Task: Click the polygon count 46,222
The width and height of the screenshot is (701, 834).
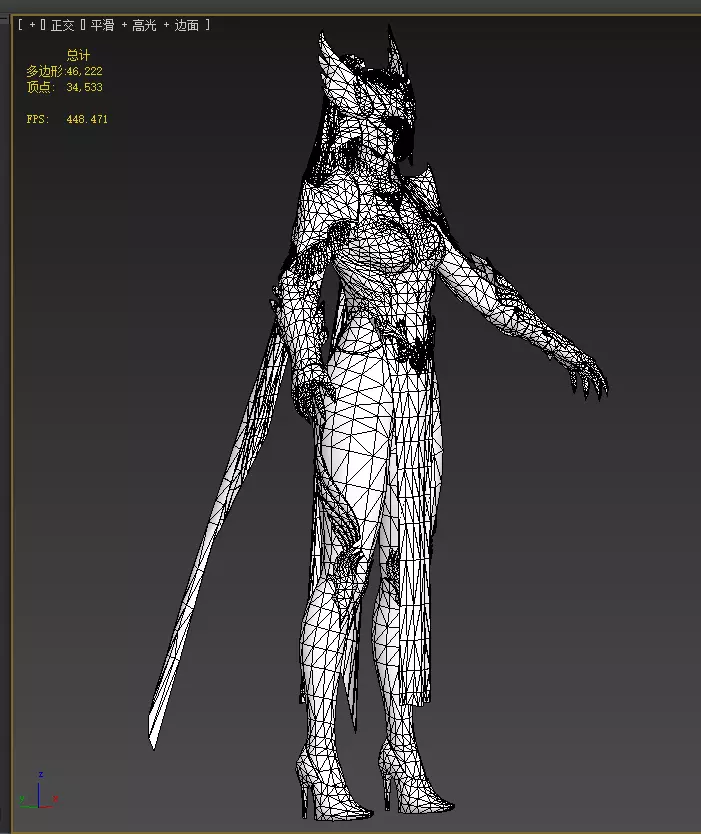Action: point(85,71)
